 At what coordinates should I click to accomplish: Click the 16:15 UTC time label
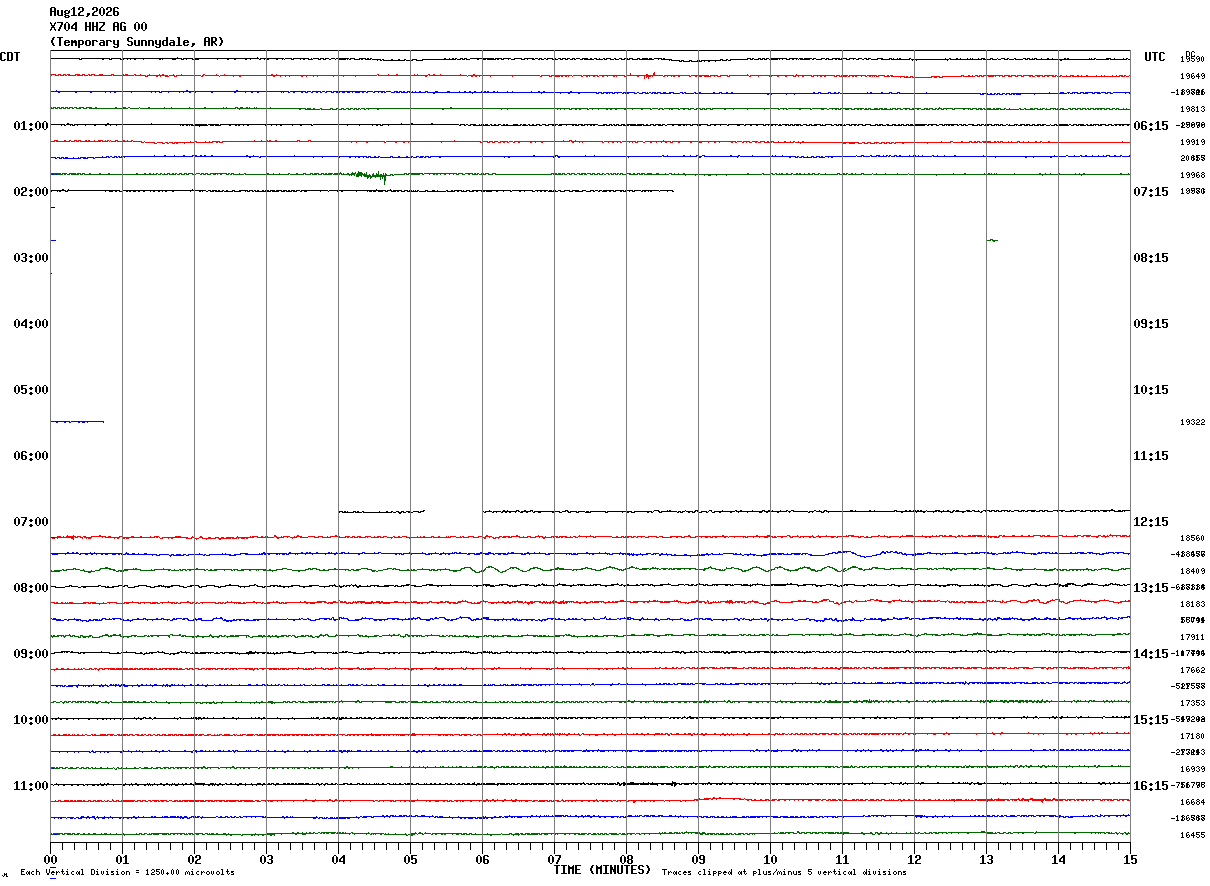pyautogui.click(x=1150, y=785)
